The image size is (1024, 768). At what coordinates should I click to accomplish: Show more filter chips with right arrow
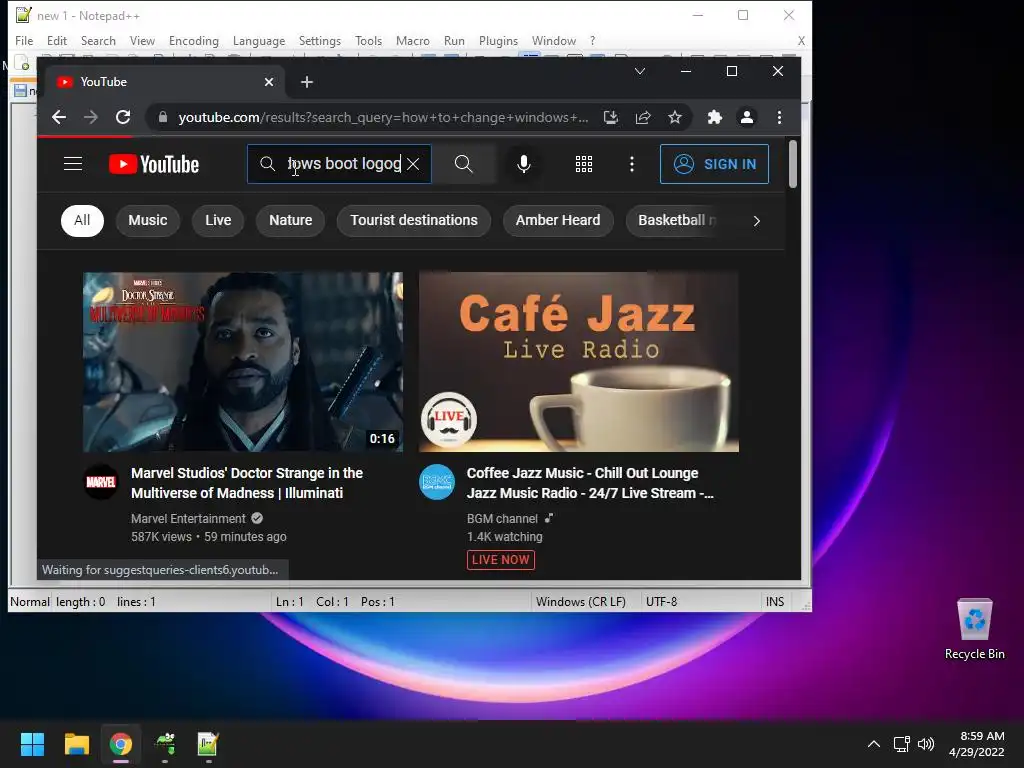point(756,221)
